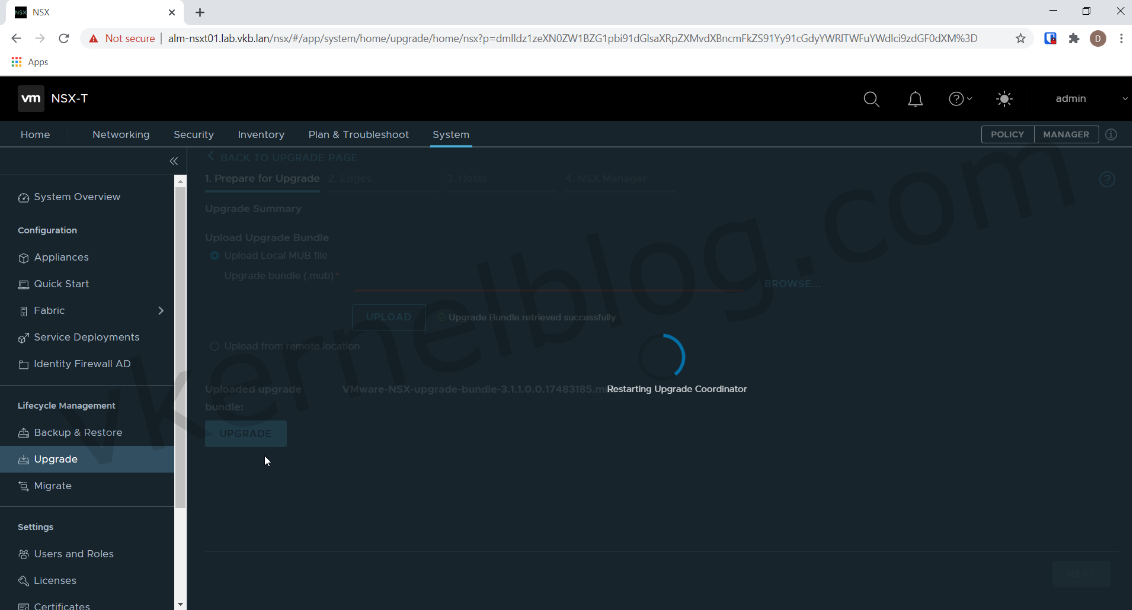
Task: Select the Upload Local MUB file option
Action: coord(213,256)
